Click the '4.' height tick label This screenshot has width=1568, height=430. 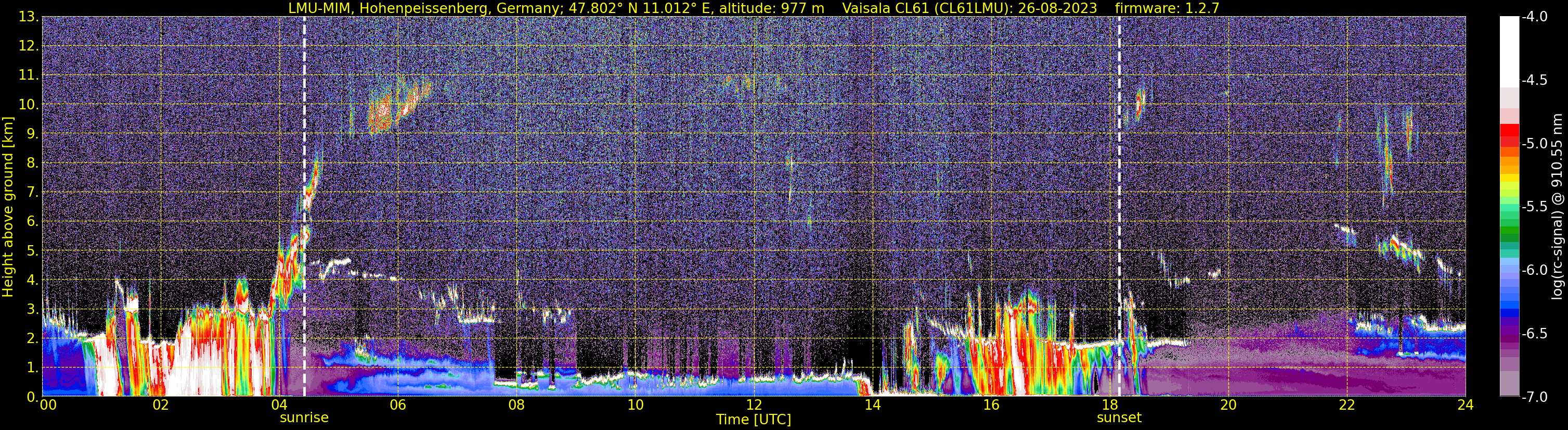click(x=33, y=280)
